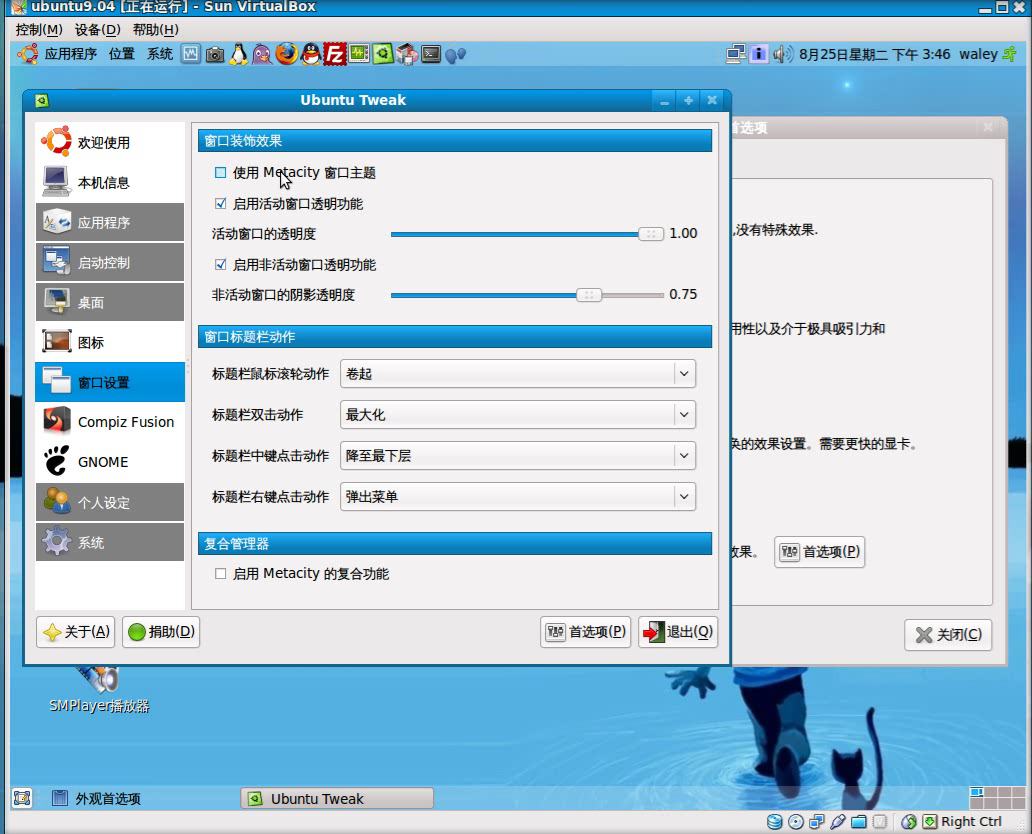Launch the screenshot camera tool in the panel
The width and height of the screenshot is (1032, 834).
pos(215,55)
